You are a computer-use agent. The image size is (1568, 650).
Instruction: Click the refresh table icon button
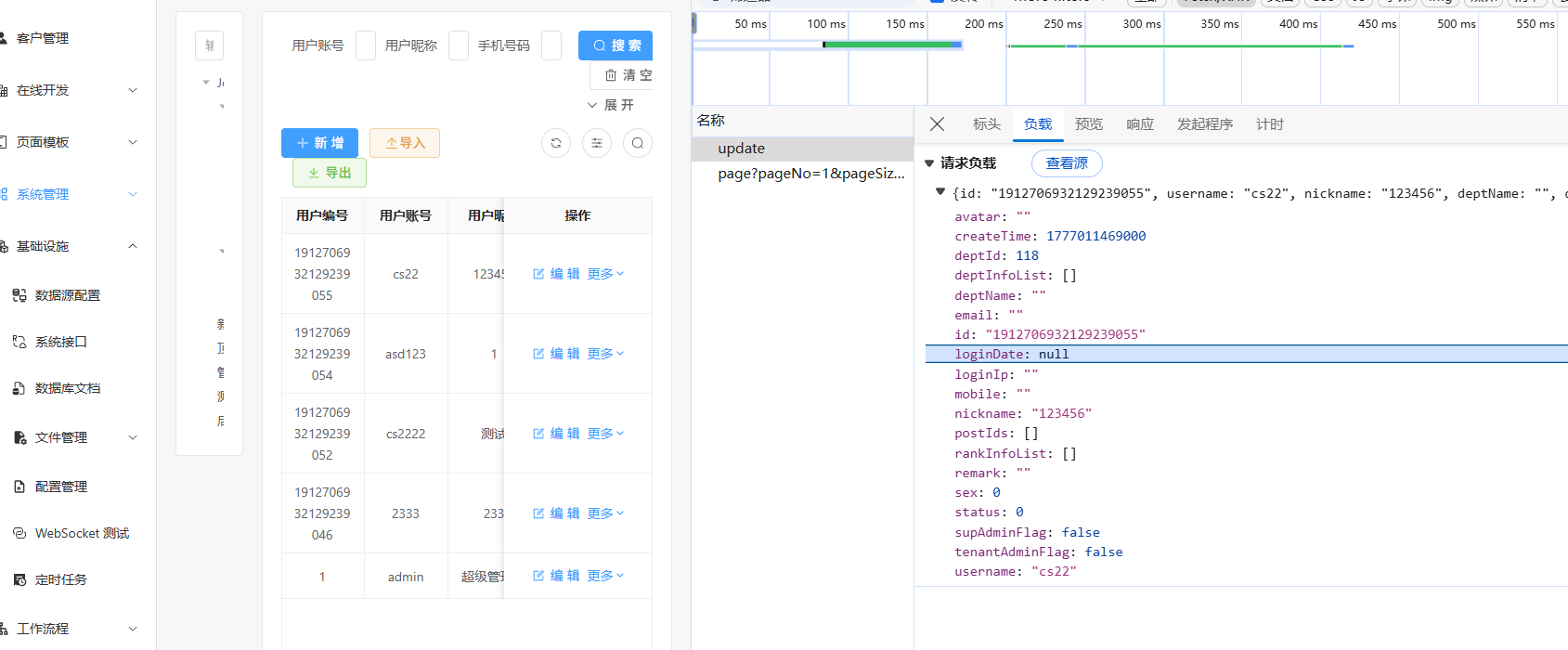(556, 143)
